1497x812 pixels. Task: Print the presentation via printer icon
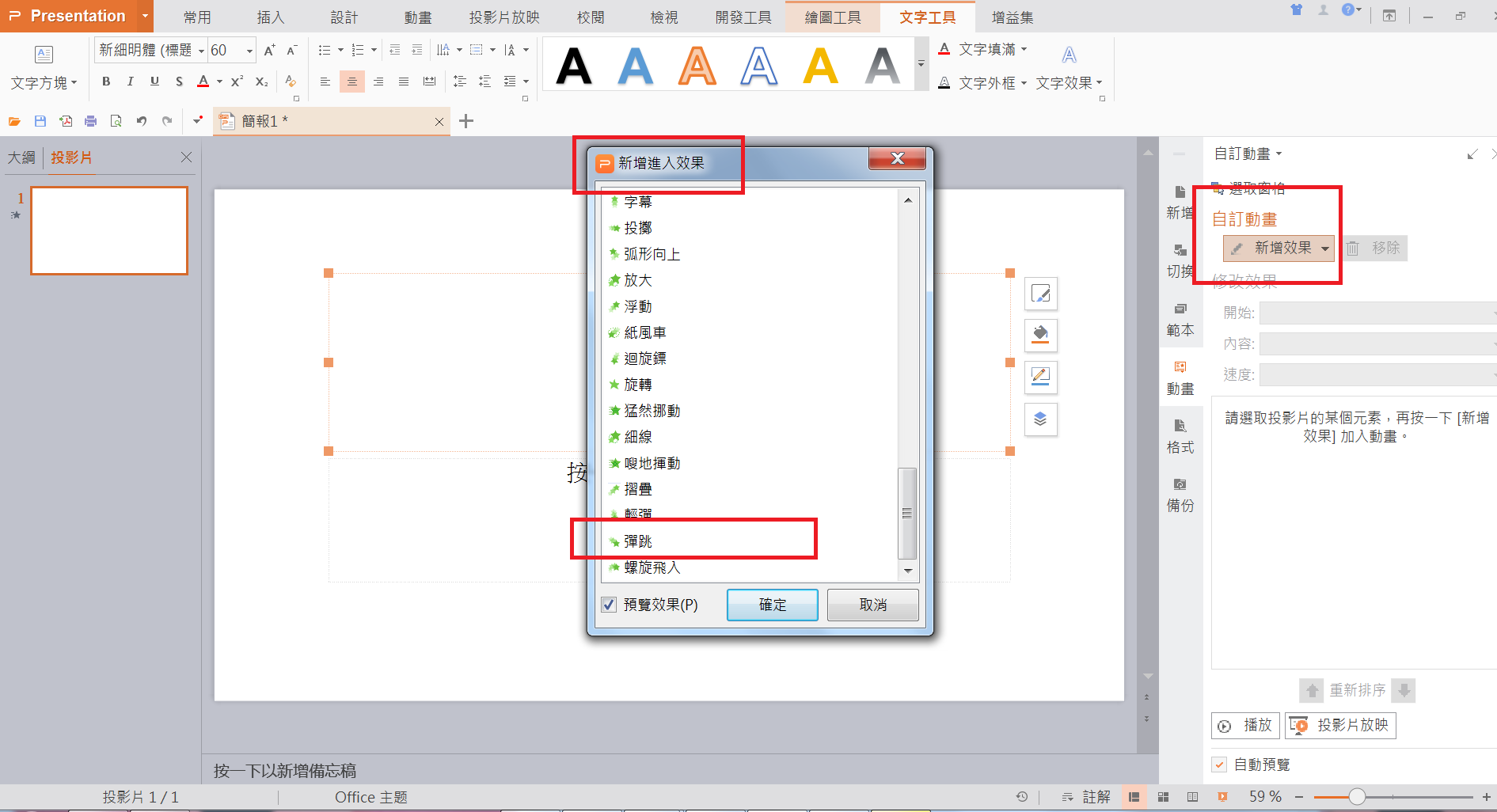[x=90, y=121]
